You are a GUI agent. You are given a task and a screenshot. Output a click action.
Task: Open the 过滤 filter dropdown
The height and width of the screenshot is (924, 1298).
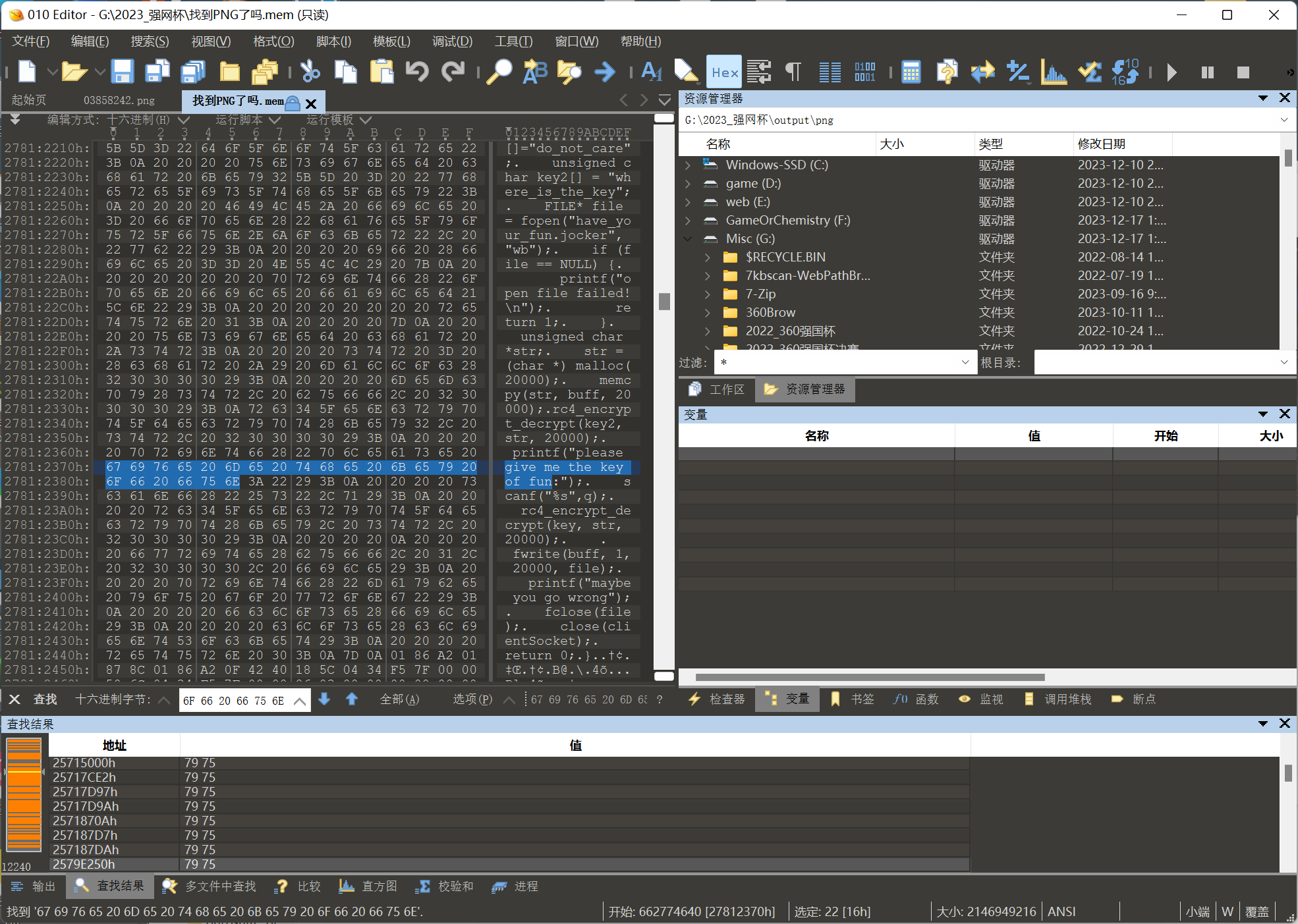(965, 362)
